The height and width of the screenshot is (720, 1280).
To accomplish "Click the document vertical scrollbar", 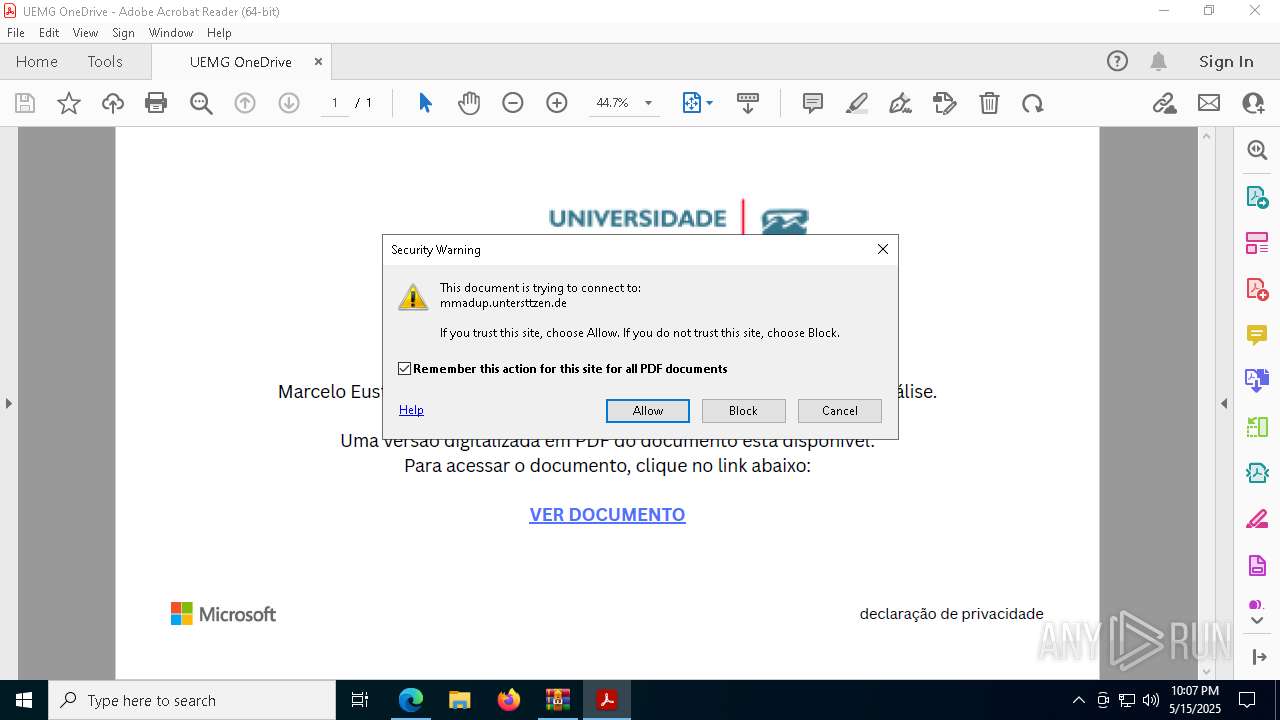I will coord(1206,403).
